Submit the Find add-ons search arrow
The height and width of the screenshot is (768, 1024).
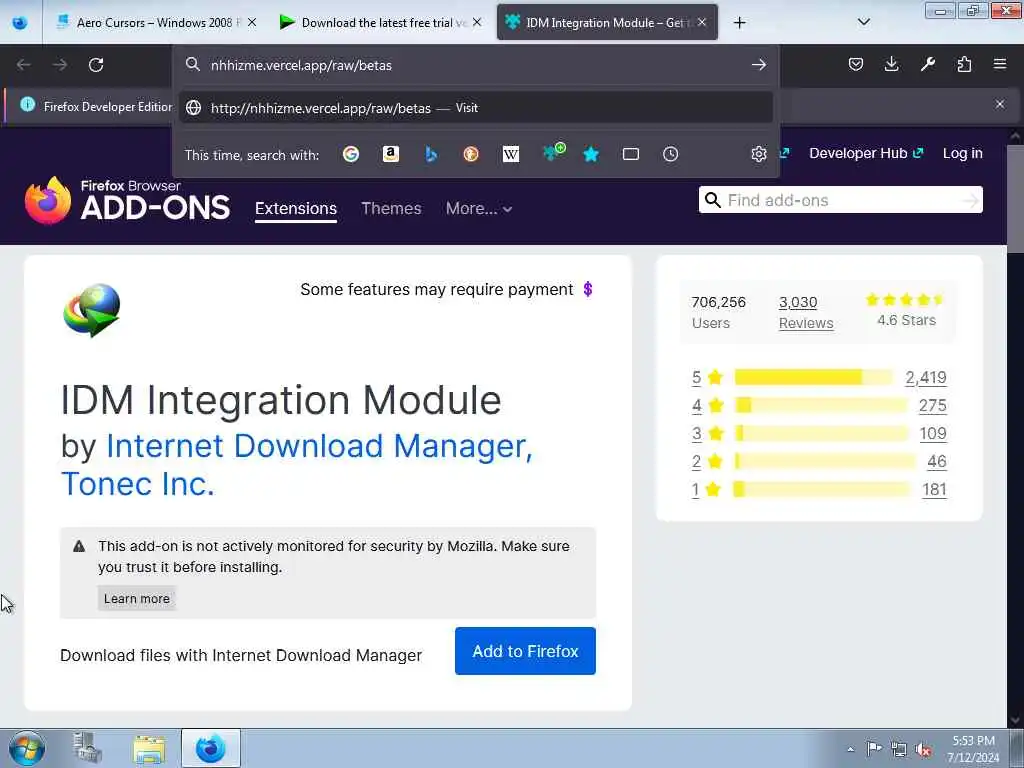[x=971, y=200]
